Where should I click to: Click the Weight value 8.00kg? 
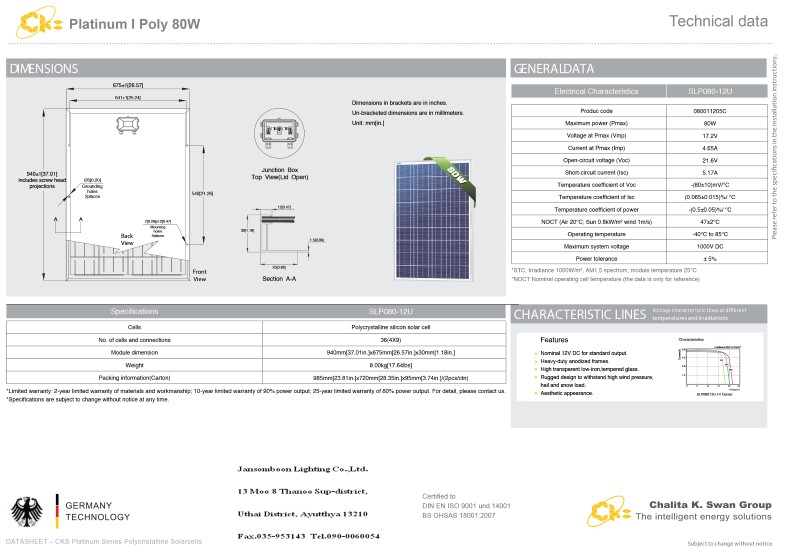(x=390, y=365)
